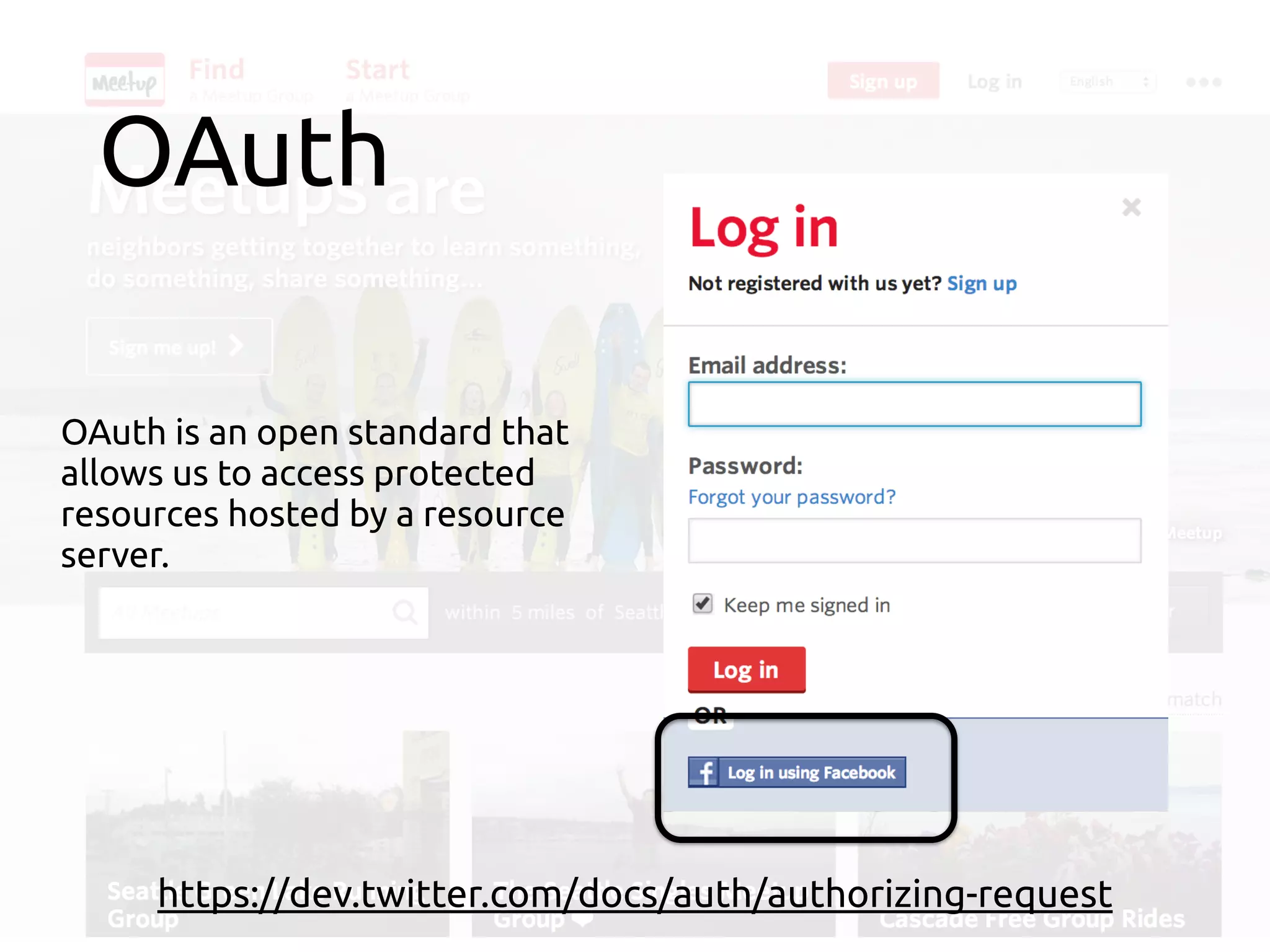Click the three-dots more options icon
The image size is (1270, 952).
tap(1204, 82)
